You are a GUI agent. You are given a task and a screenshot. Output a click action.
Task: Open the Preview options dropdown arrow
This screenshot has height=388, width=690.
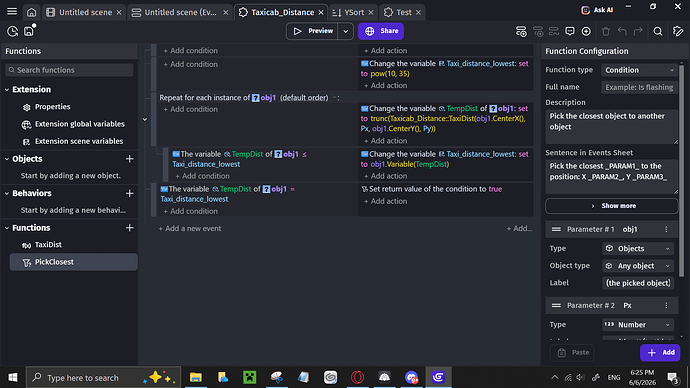tap(345, 31)
